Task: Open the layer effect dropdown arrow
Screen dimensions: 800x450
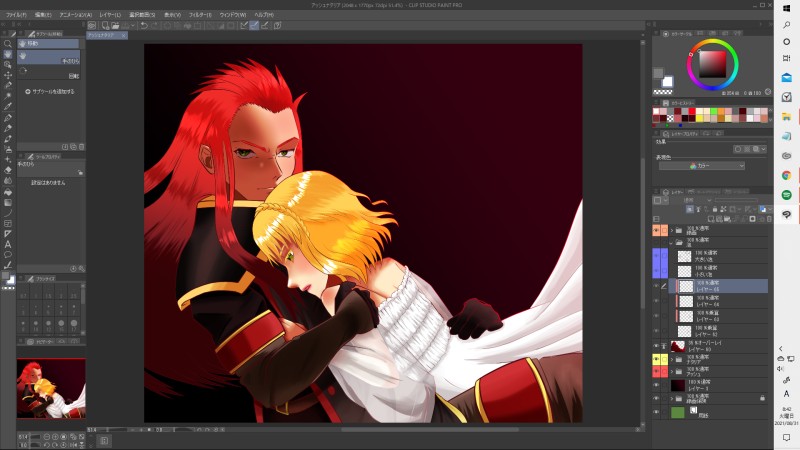Action: coord(763,149)
